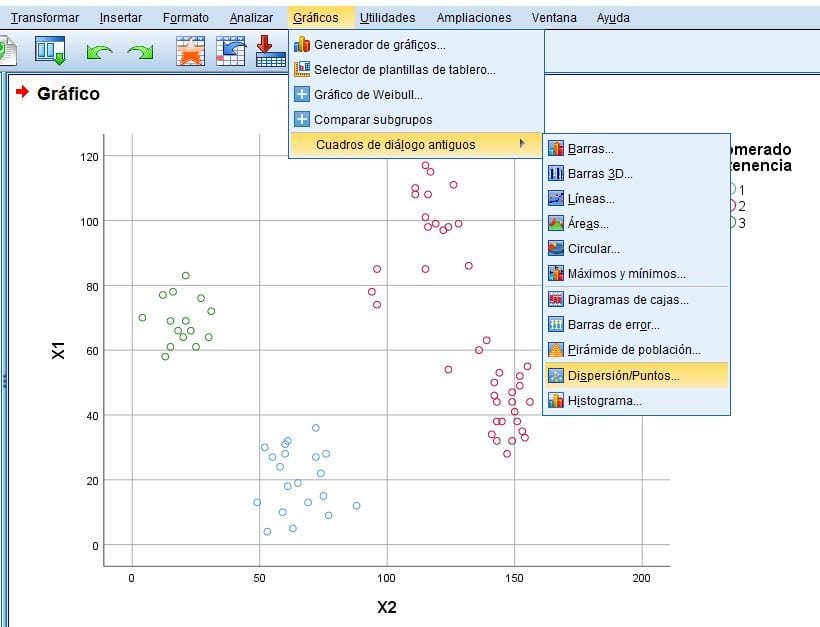Click the 200 tick label on the X2 axis
The height and width of the screenshot is (627, 820).
coord(641,578)
